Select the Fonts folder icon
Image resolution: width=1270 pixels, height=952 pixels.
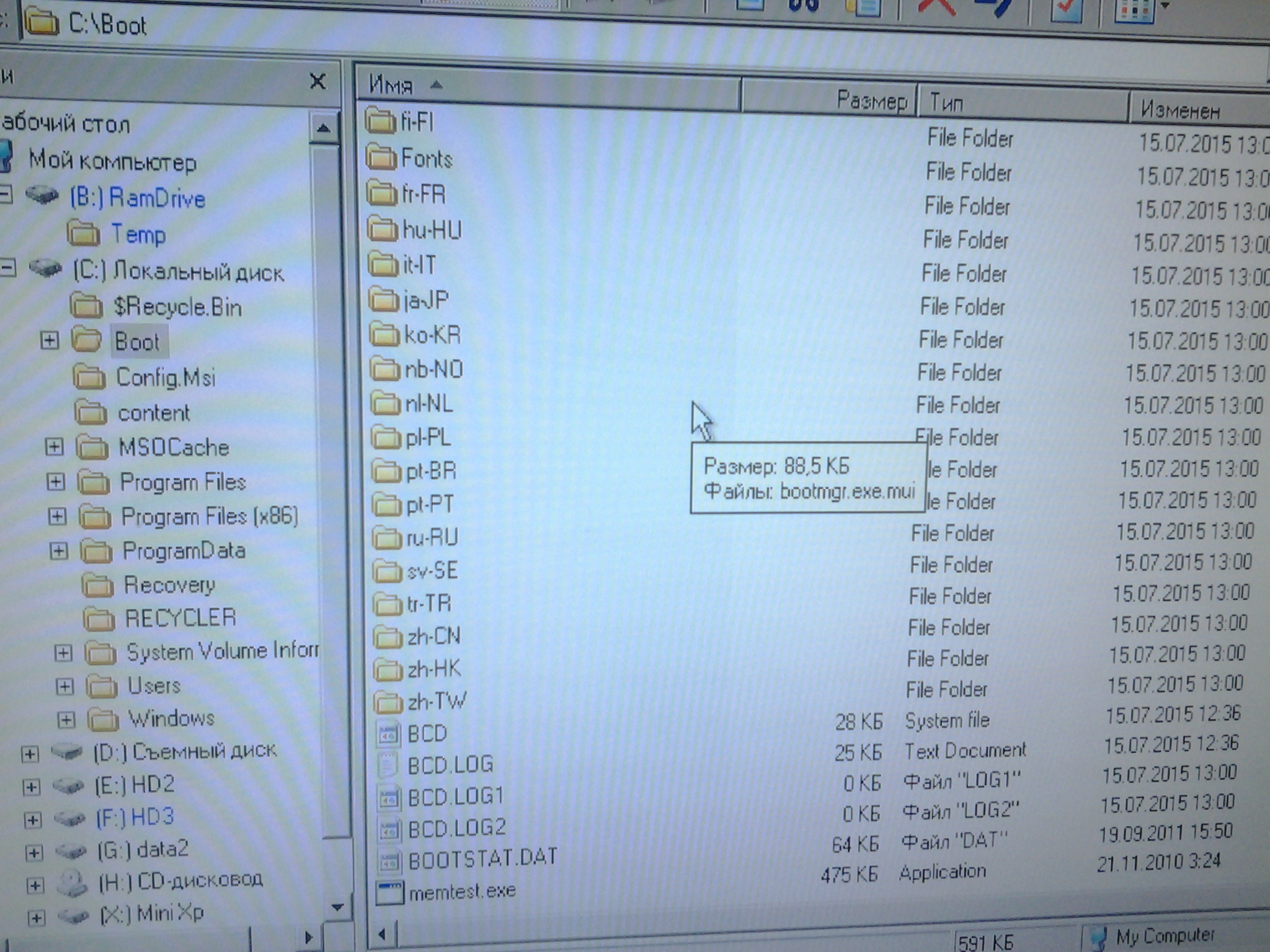[381, 157]
